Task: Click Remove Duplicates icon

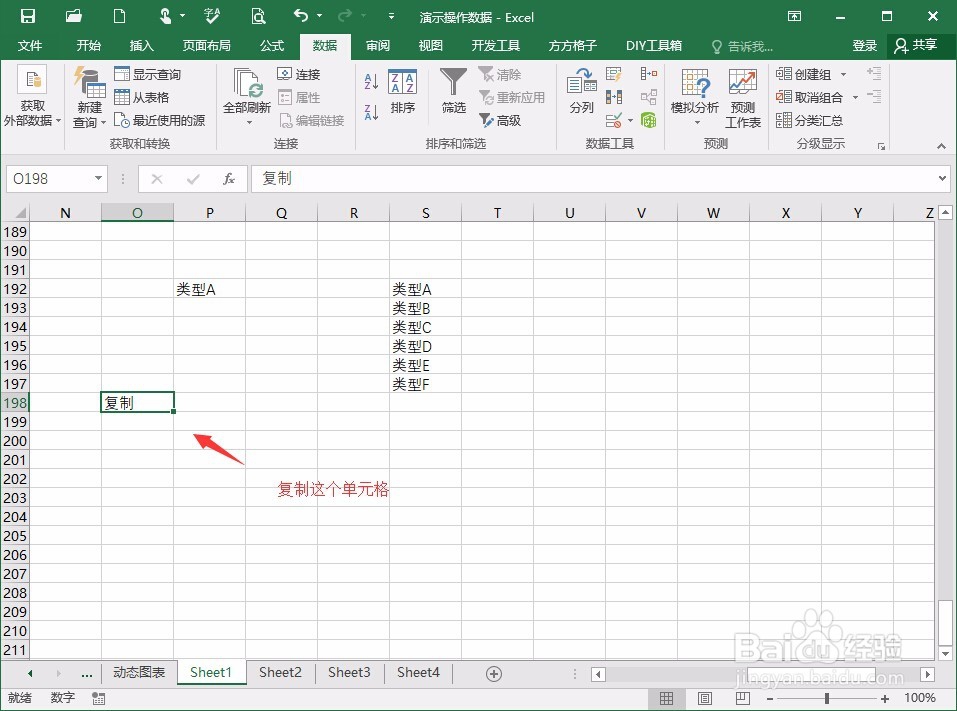Action: pyautogui.click(x=614, y=97)
